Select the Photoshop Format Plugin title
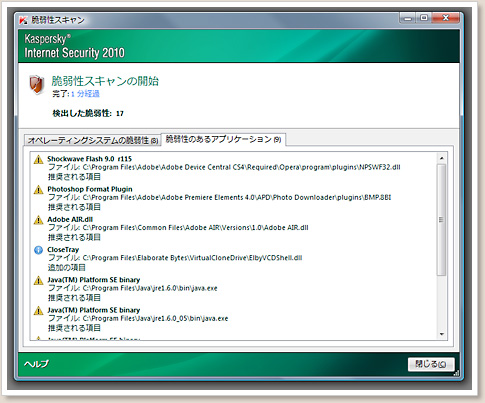 [x=90, y=189]
